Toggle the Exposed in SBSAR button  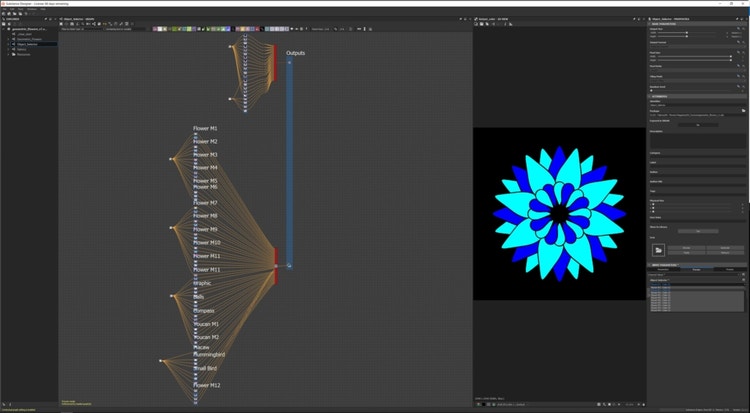click(698, 125)
